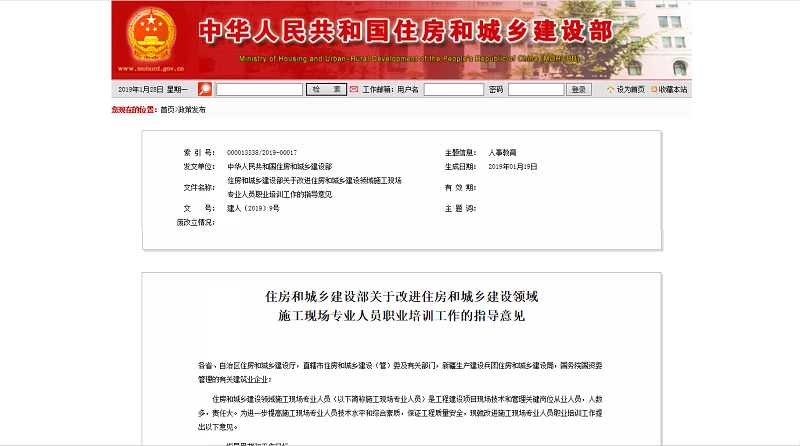Click the 有效期 label
This screenshot has height=446, width=800.
tap(460, 187)
